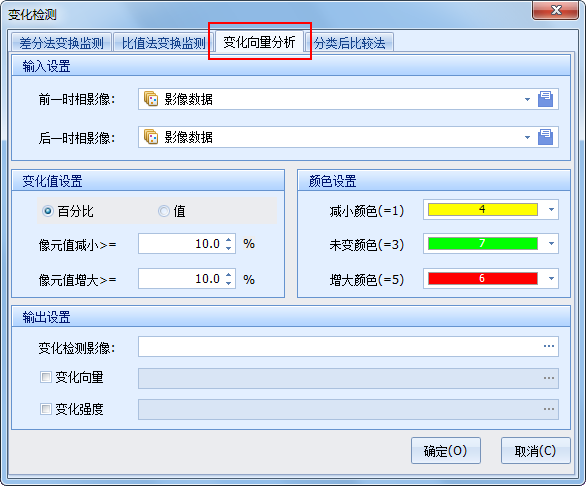This screenshot has height=486, width=586.
Task: Enable the 变化向量 checkbox
Action: coord(46,377)
